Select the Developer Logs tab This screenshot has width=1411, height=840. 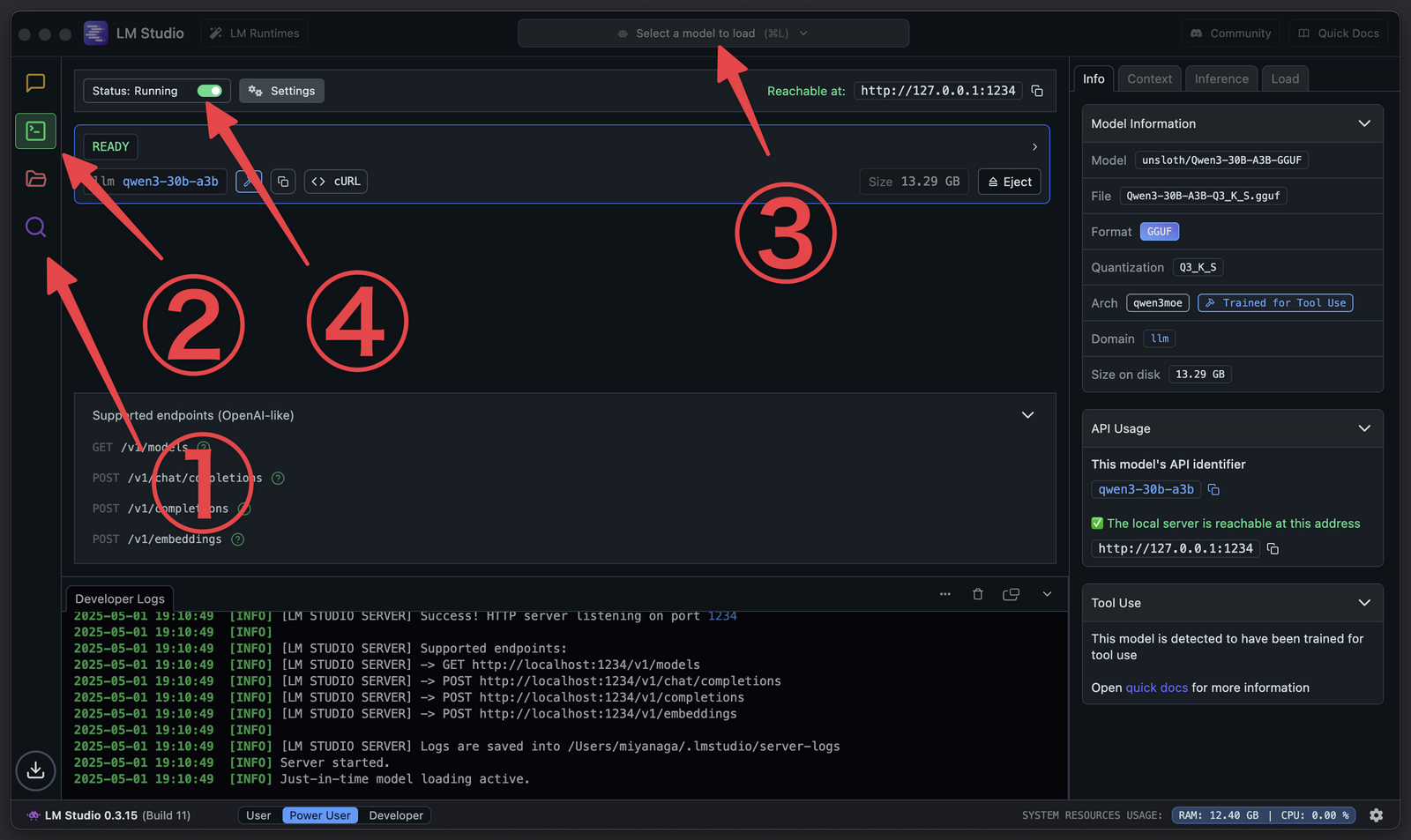pos(120,598)
